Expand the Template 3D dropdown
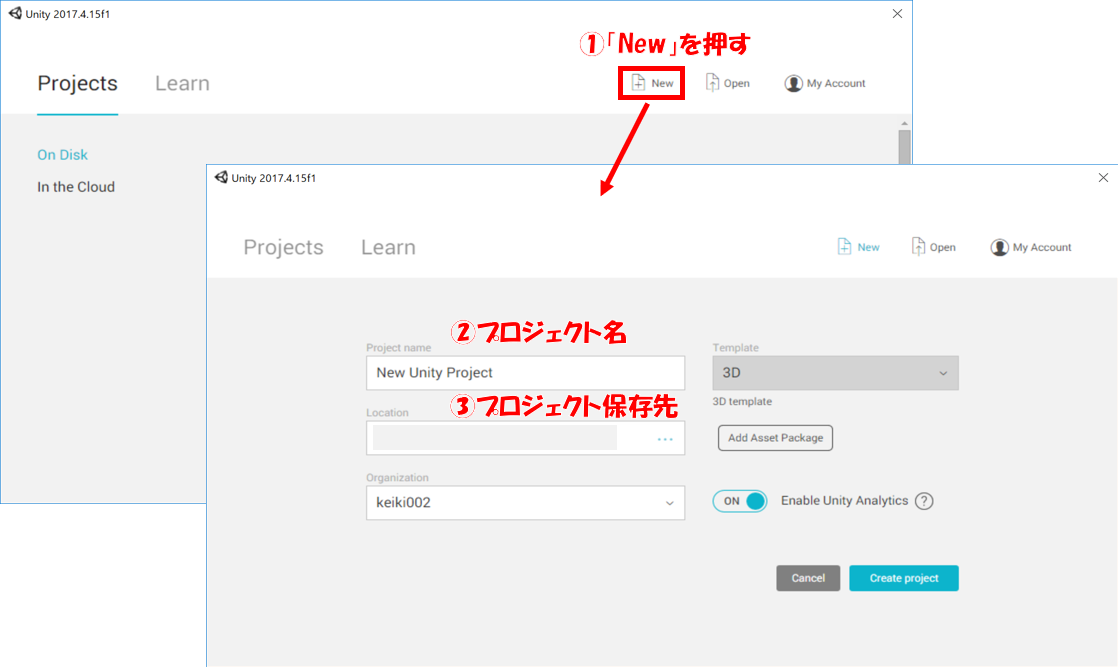The image size is (1118, 667). click(x=835, y=373)
